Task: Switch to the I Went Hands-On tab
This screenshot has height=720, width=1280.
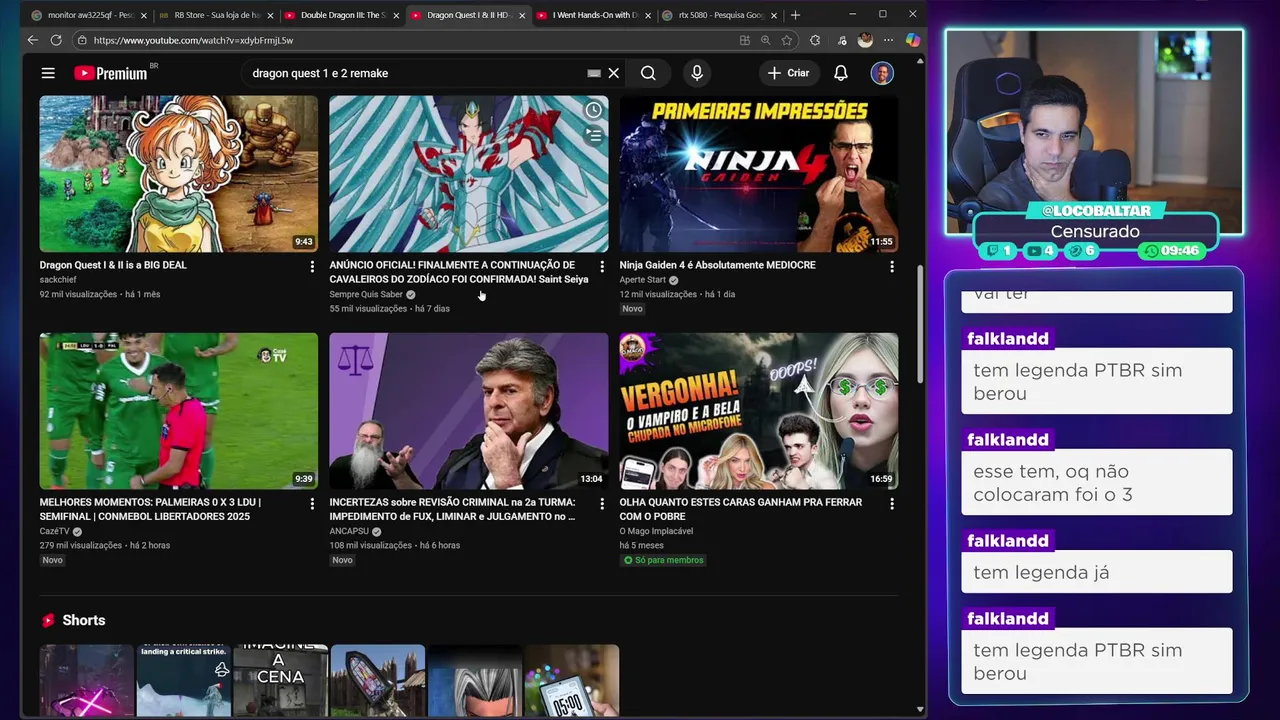Action: 592,15
